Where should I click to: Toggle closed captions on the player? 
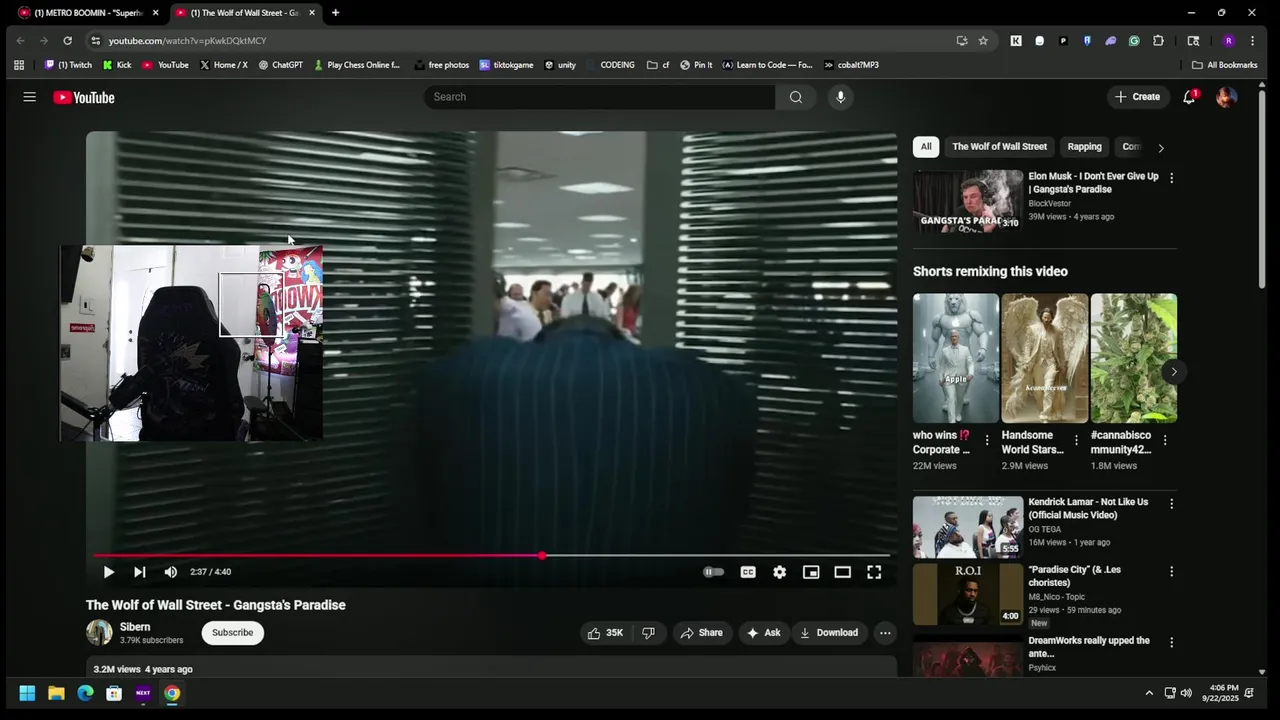[x=748, y=572]
